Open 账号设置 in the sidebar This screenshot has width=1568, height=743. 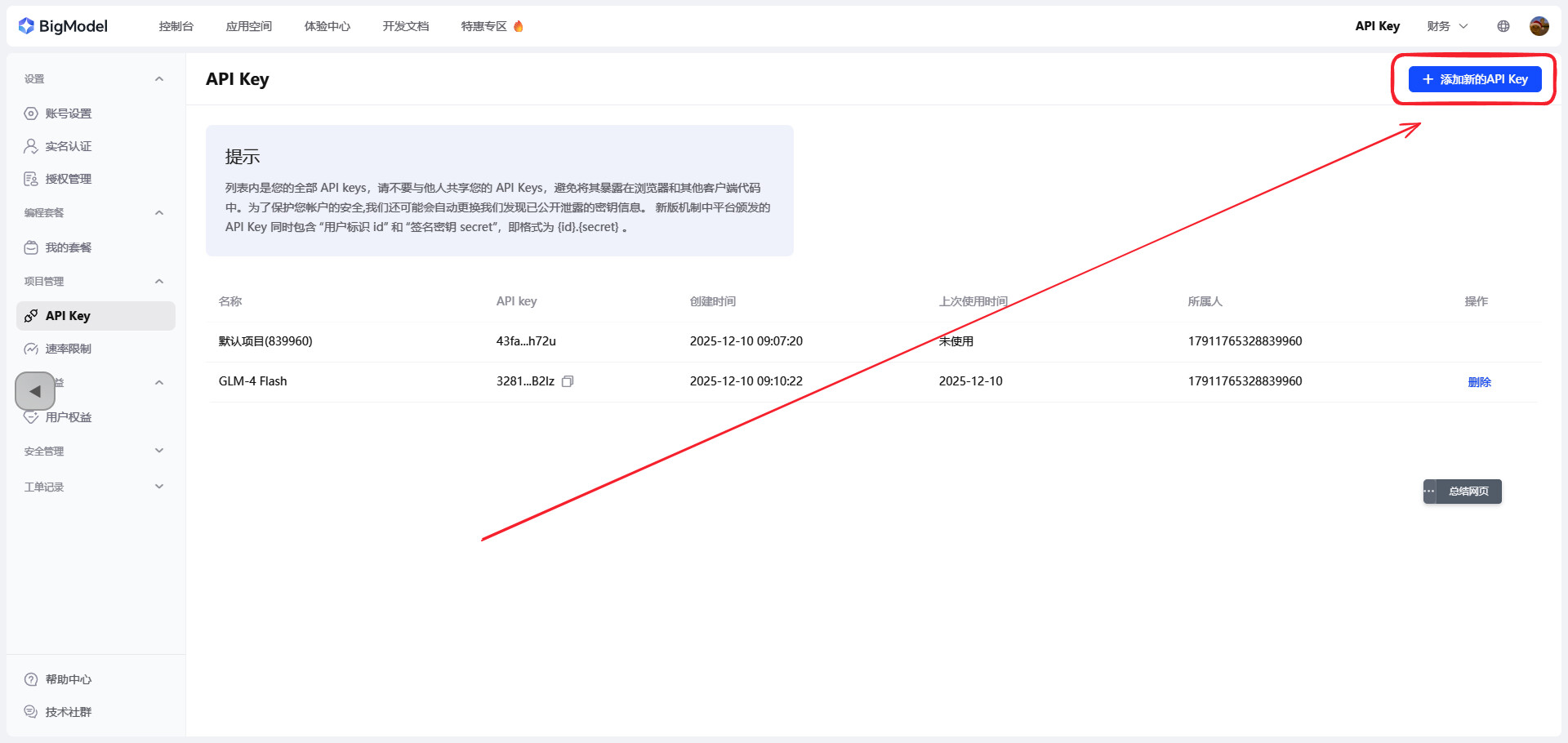68,113
